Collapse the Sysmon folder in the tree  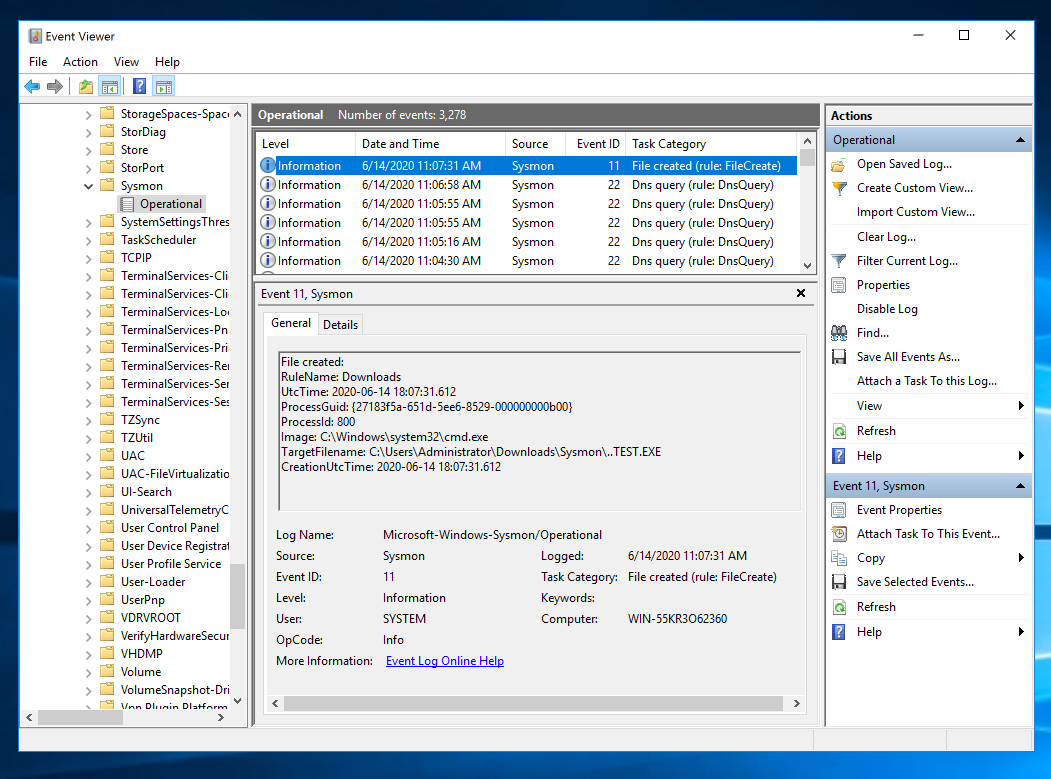[89, 186]
